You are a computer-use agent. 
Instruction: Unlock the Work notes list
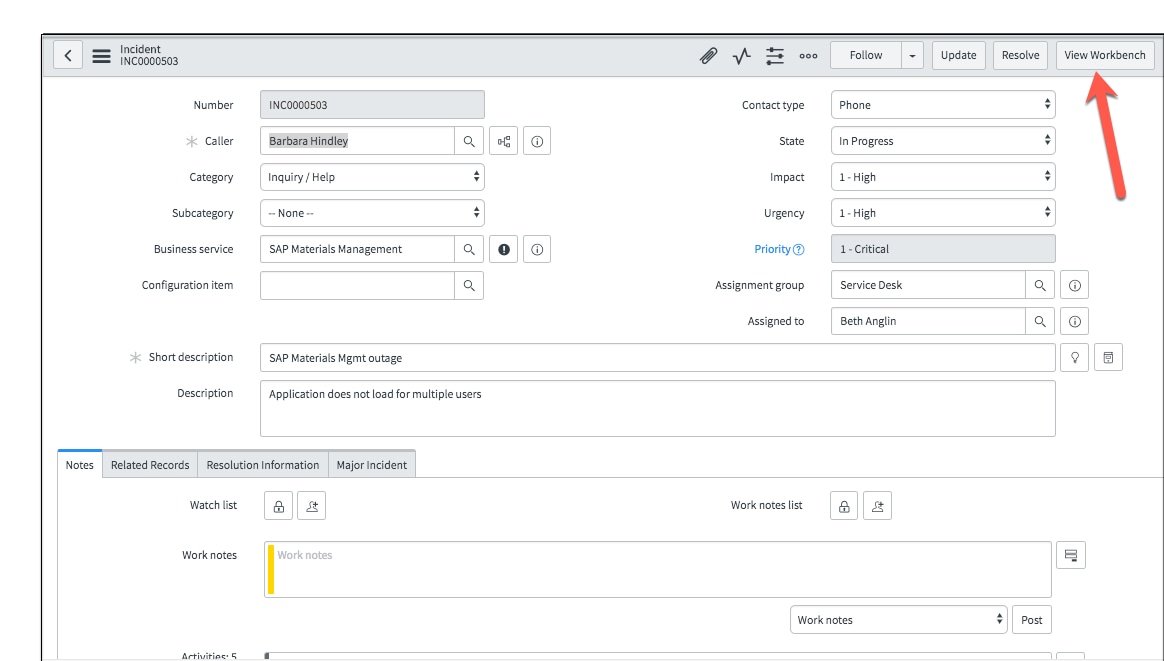[x=843, y=505]
